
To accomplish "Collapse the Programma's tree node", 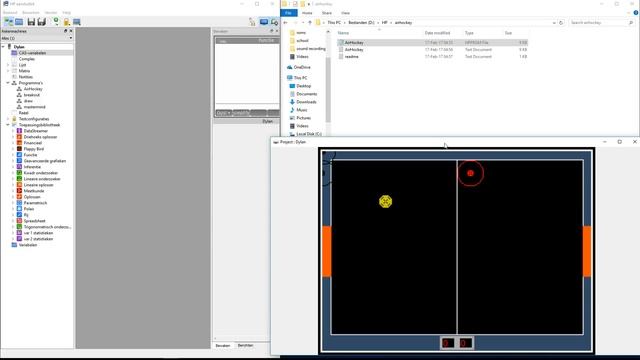I will pos(8,83).
